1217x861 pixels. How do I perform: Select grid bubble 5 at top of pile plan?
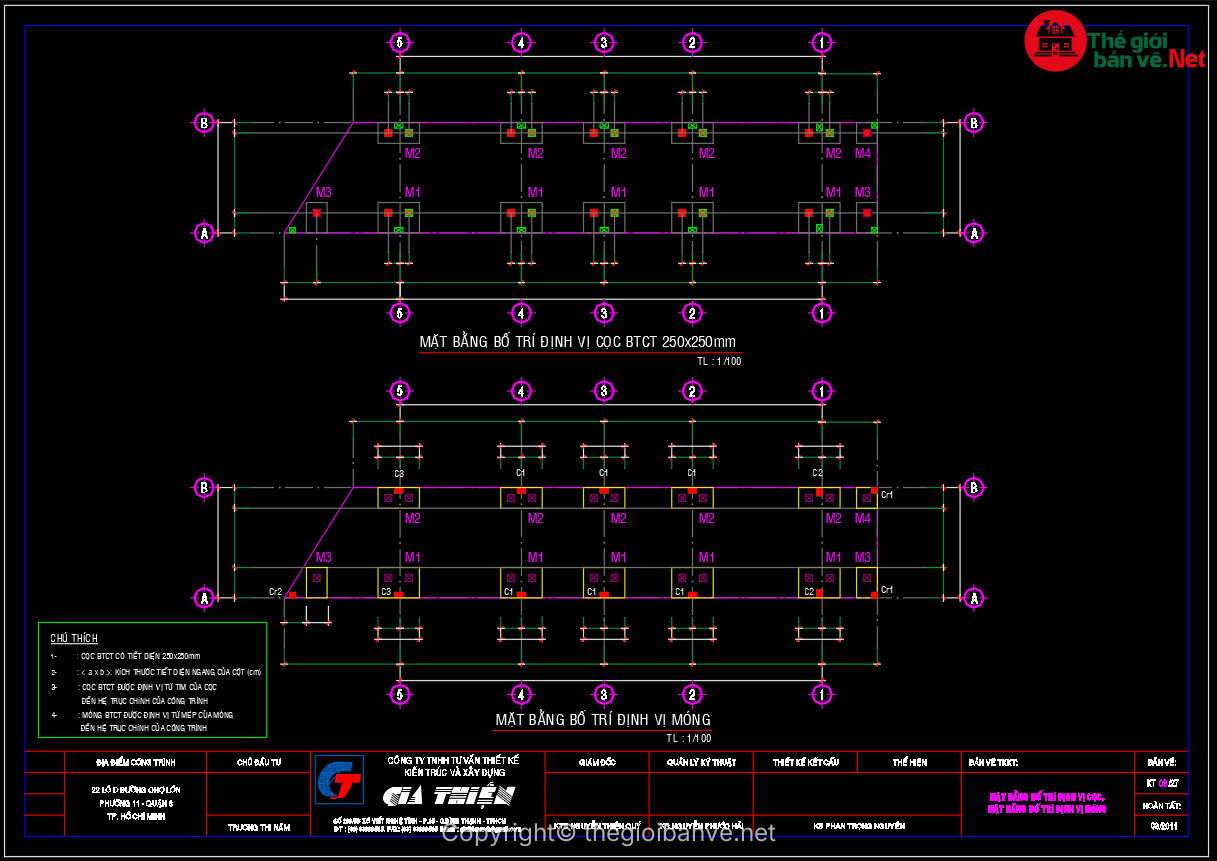[x=400, y=43]
